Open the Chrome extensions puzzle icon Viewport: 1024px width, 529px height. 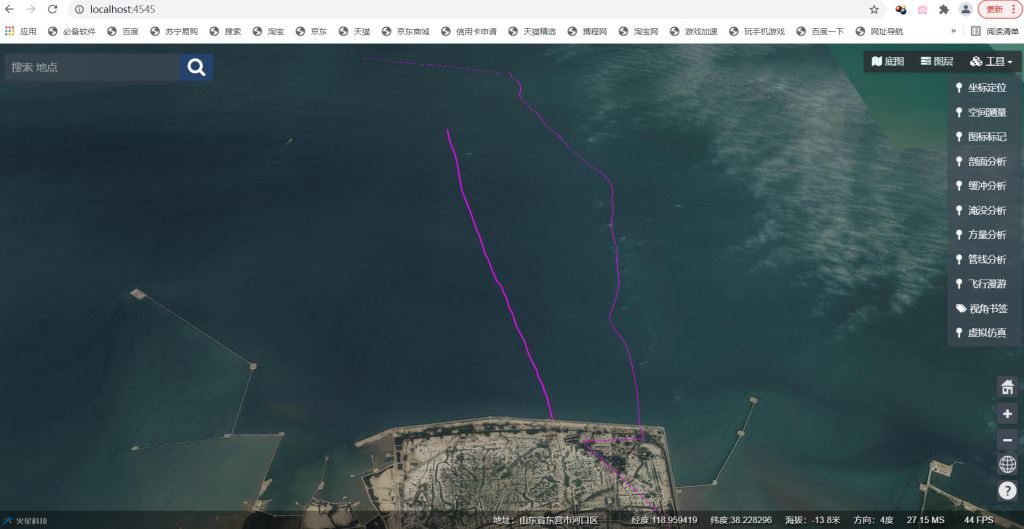point(944,9)
